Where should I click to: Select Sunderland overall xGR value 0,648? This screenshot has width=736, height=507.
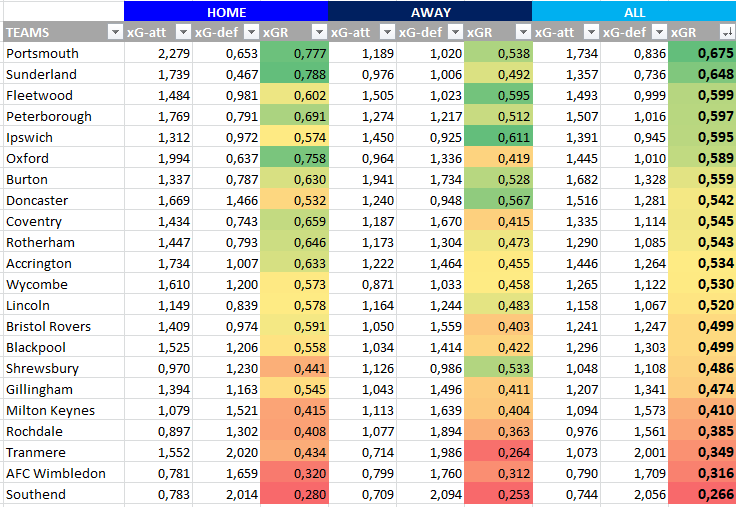tap(702, 74)
